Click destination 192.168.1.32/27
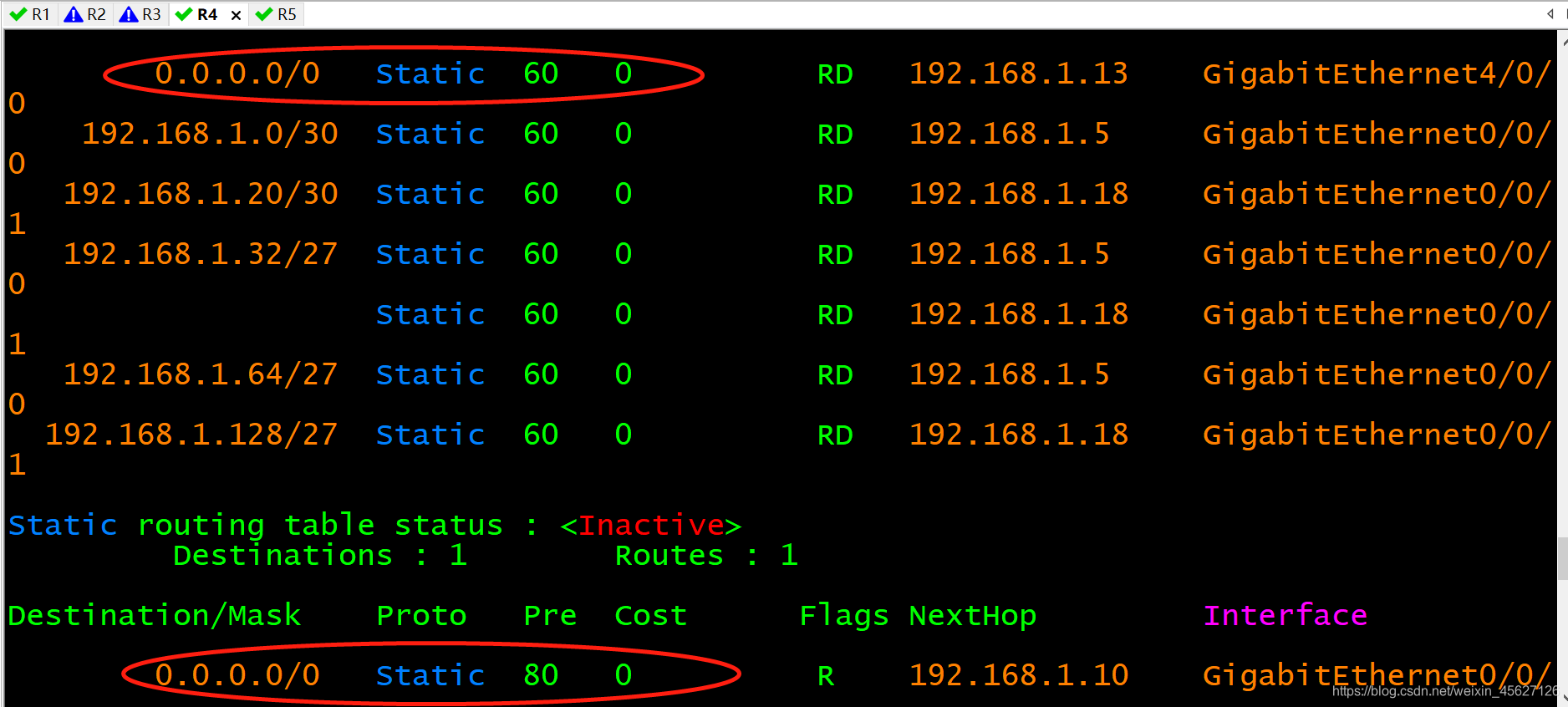The image size is (1568, 707). 201,254
